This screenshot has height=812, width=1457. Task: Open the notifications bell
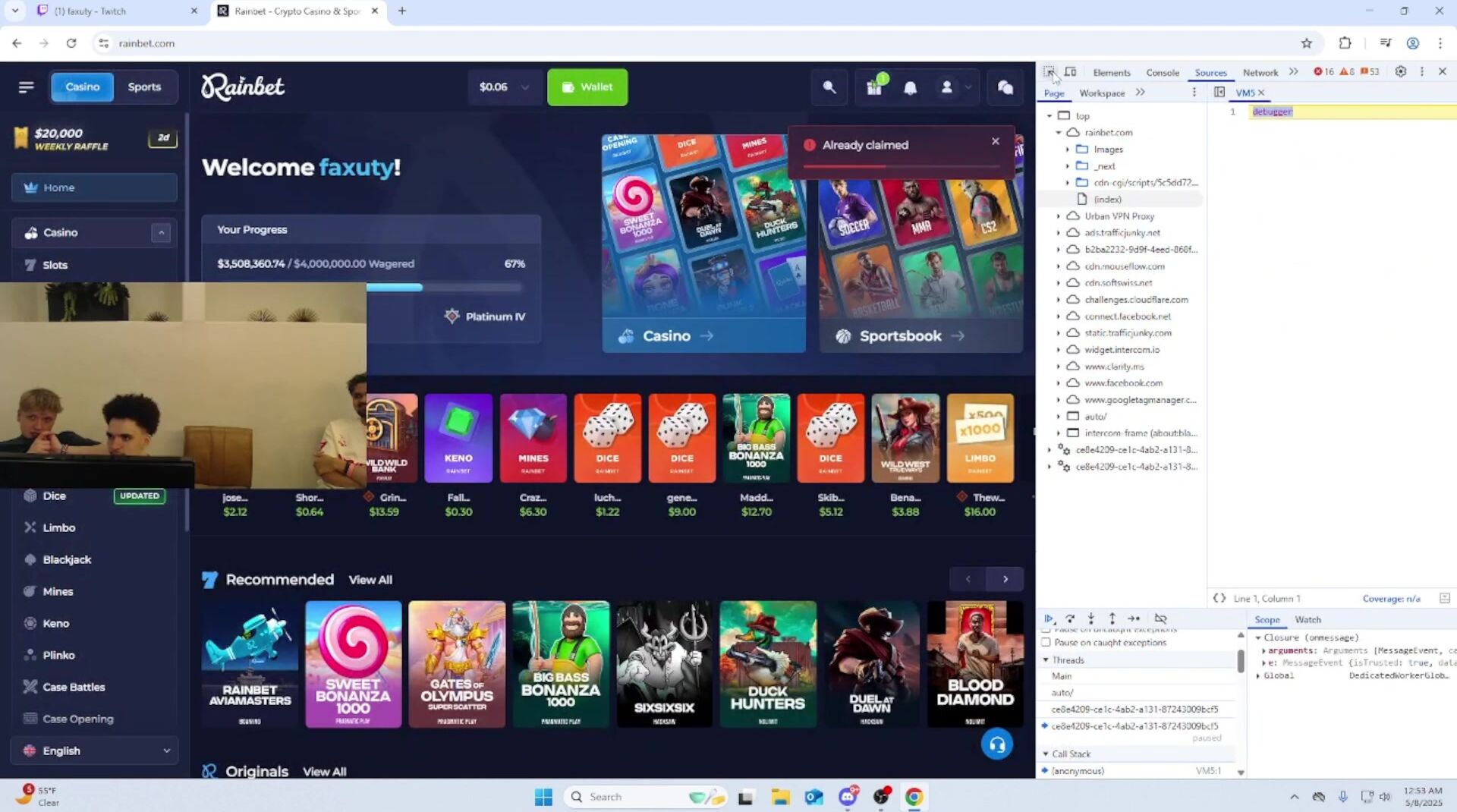(910, 87)
